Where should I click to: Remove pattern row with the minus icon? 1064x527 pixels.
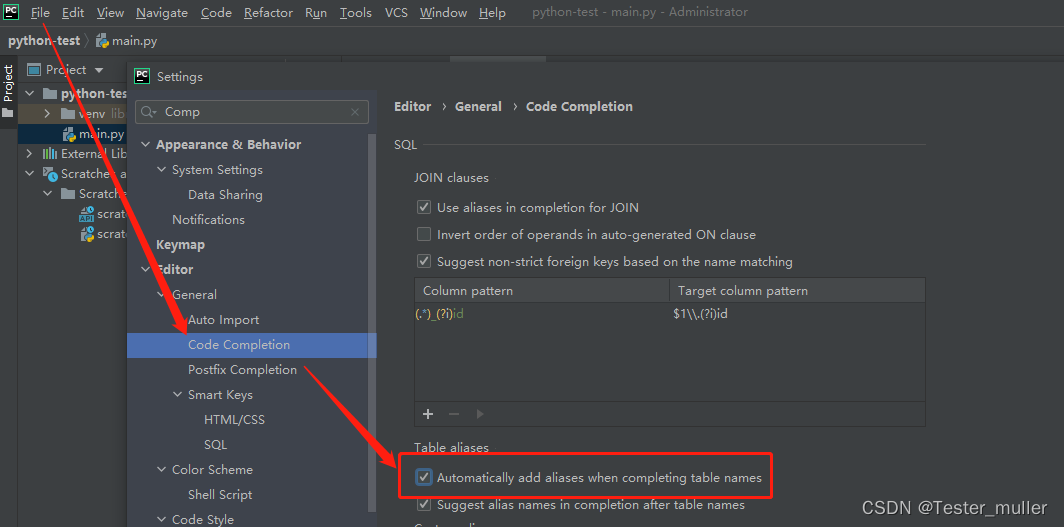[x=454, y=414]
